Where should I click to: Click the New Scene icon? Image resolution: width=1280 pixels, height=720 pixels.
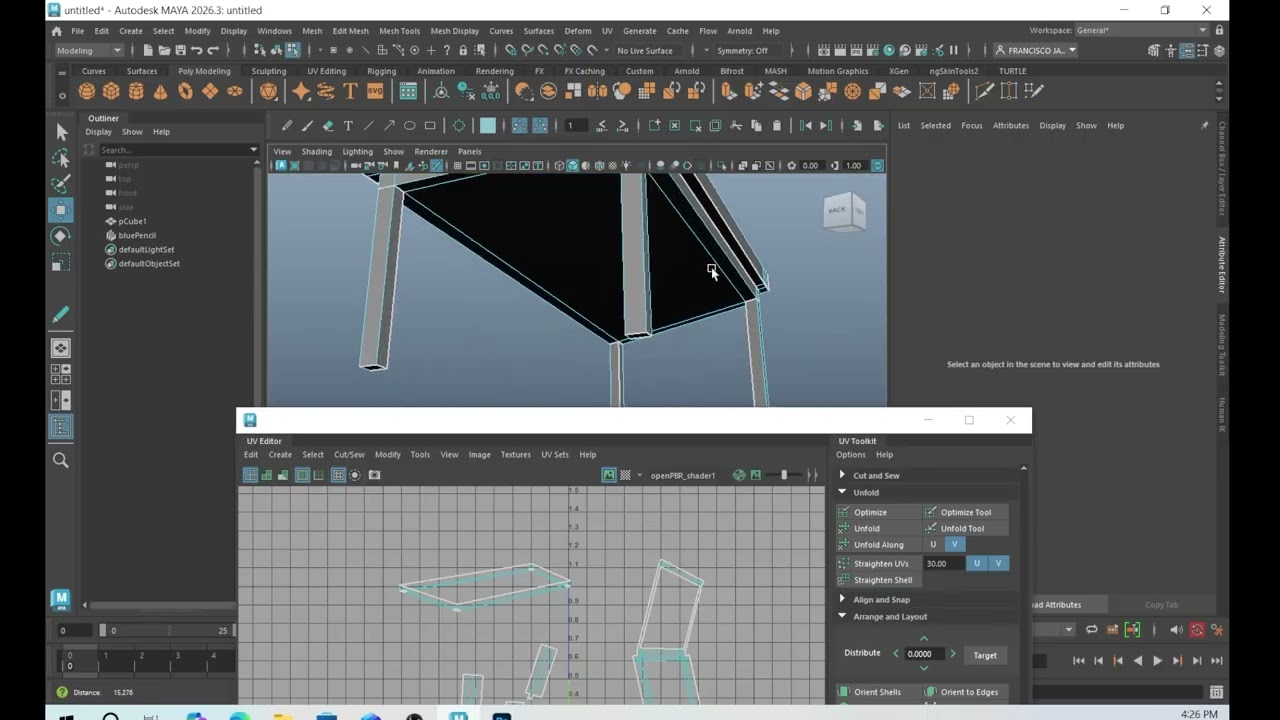coord(148,50)
